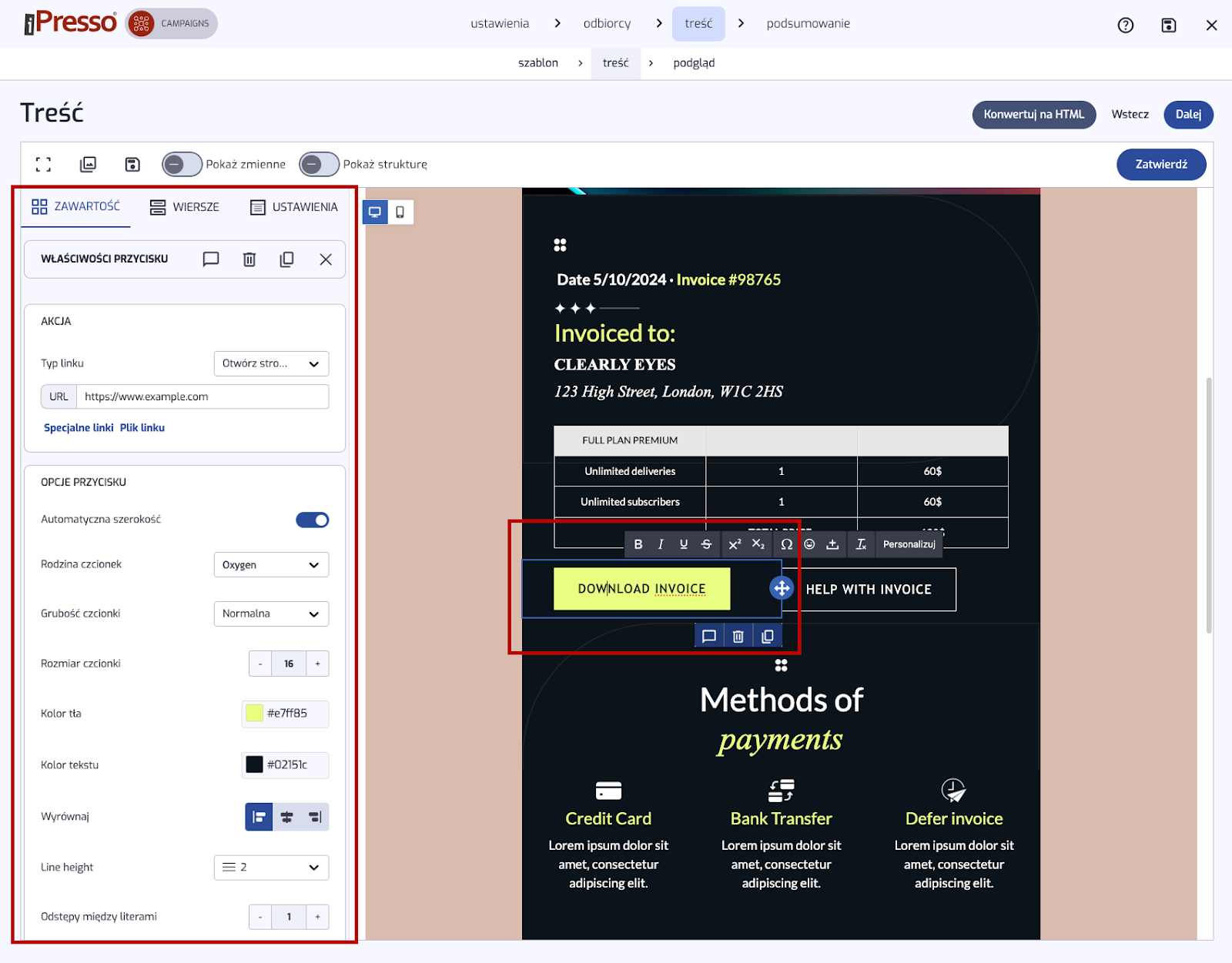Open Rodzina czcionek Oxygen dropdown
The image size is (1232, 963).
click(x=271, y=565)
